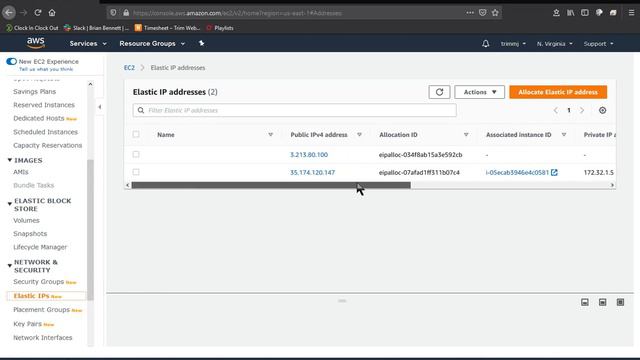Click the details panel resize handle

click(x=342, y=301)
